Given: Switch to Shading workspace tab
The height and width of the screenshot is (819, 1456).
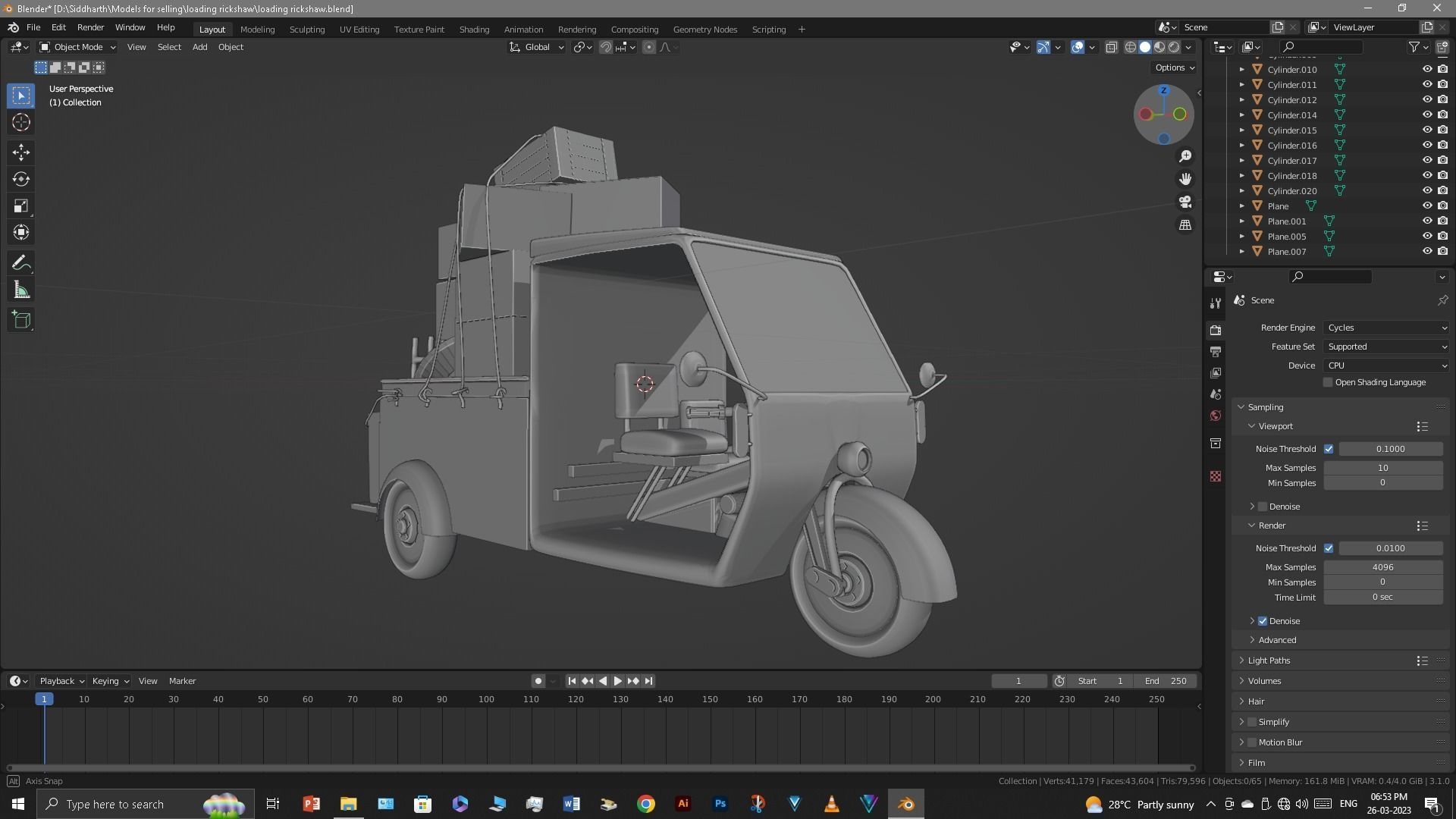Looking at the screenshot, I should [474, 30].
